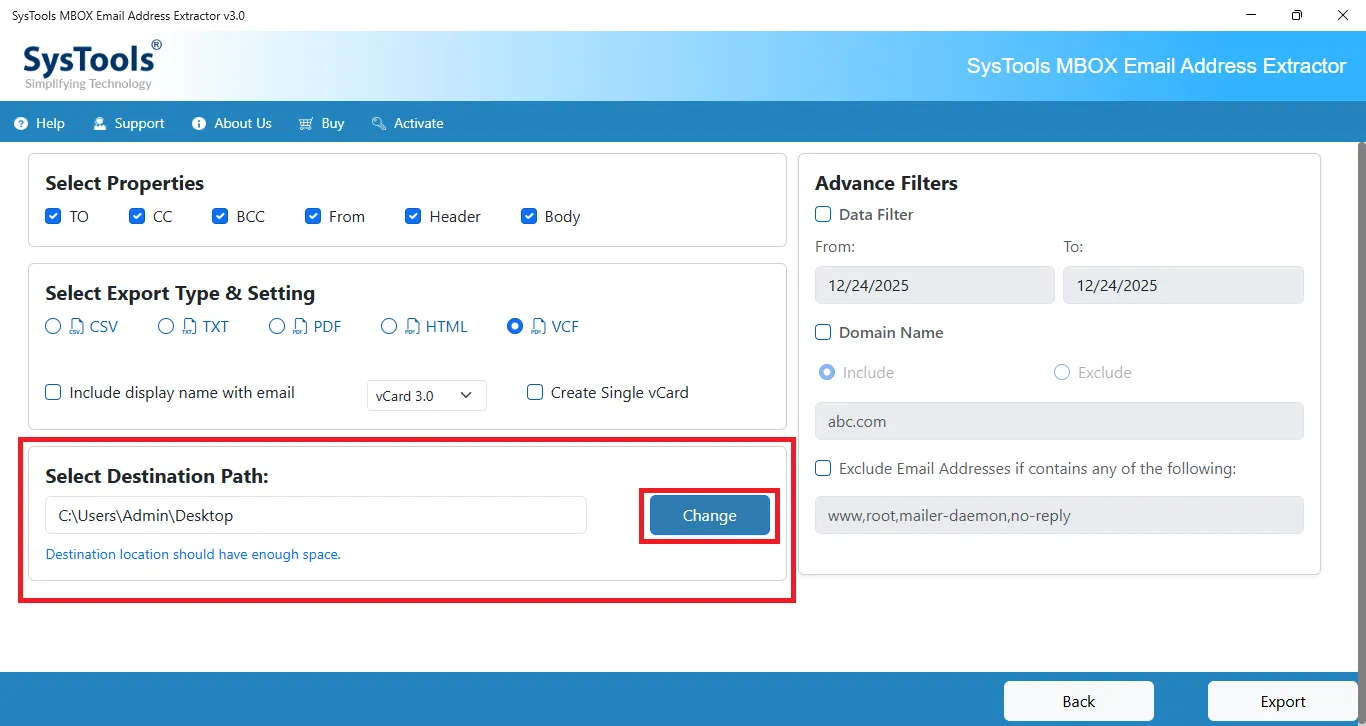
Task: Uncheck the TO property checkbox
Action: click(54, 216)
